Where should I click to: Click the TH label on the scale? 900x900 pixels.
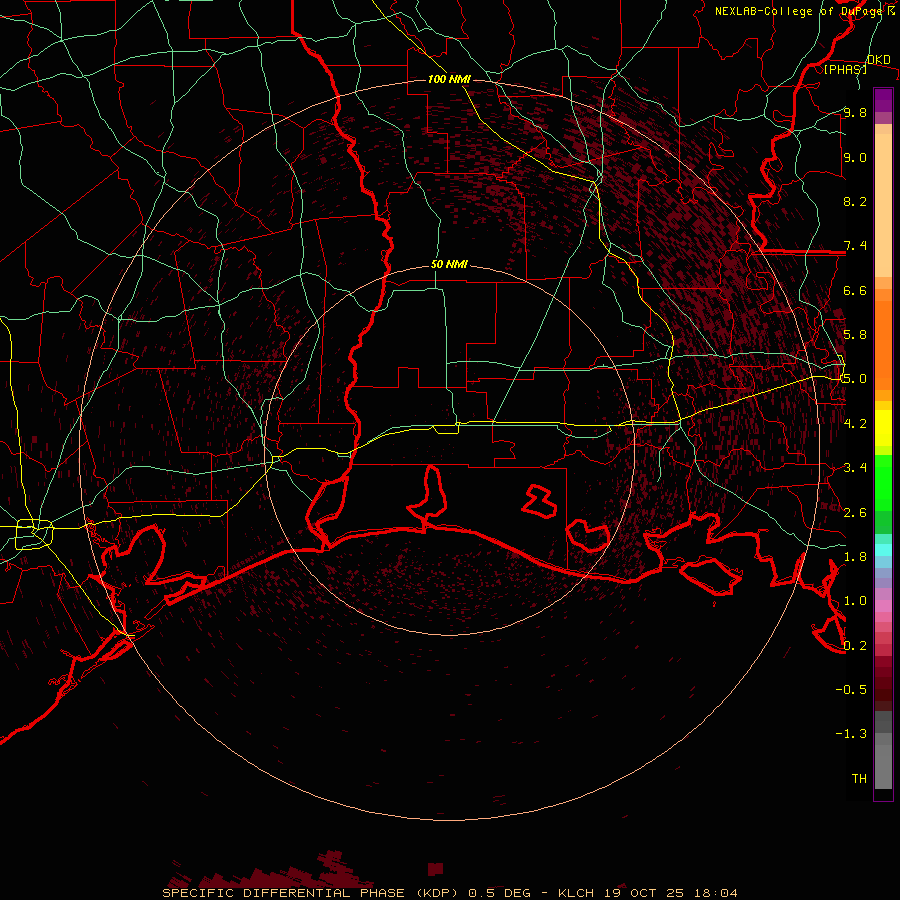coord(858,778)
